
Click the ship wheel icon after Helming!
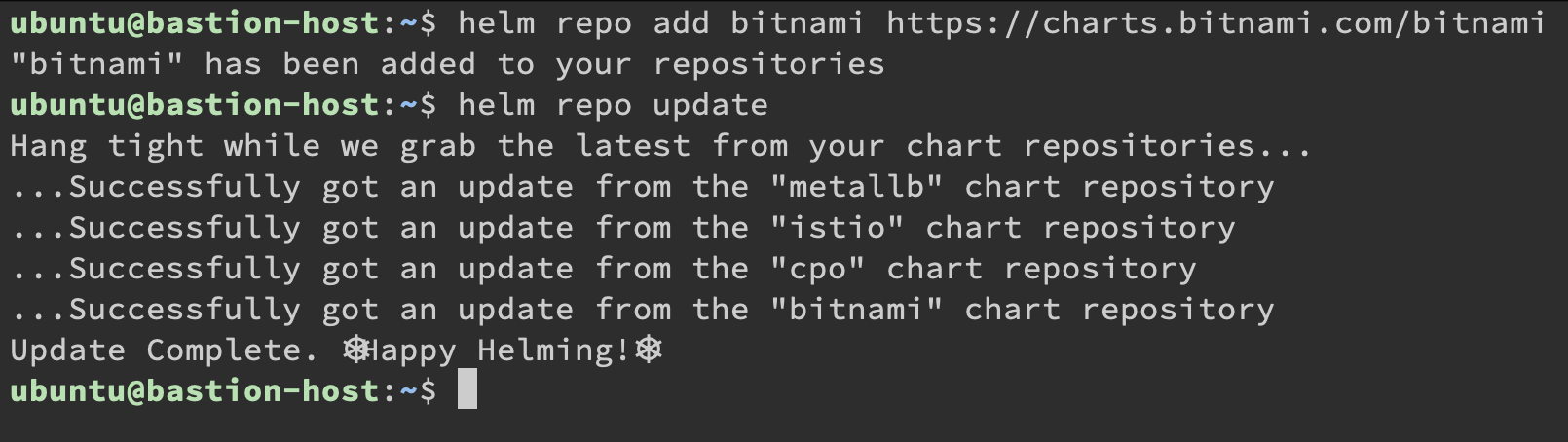point(649,350)
